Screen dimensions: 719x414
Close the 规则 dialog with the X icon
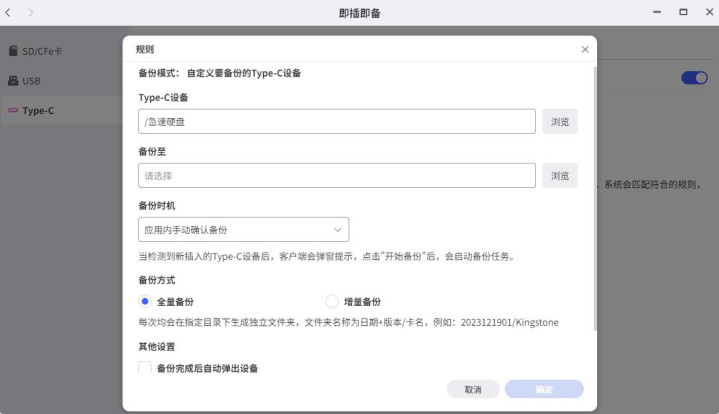click(x=585, y=49)
